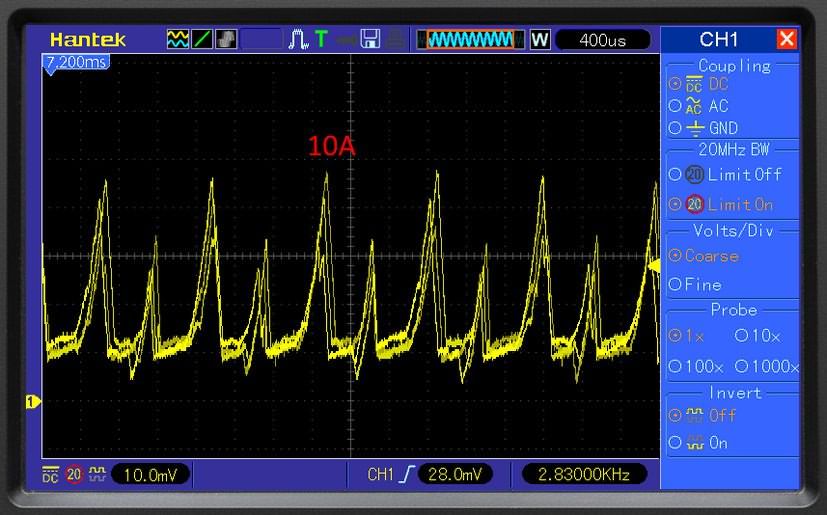Set Invert to Off
The width and height of the screenshot is (827, 515).
coord(702,415)
